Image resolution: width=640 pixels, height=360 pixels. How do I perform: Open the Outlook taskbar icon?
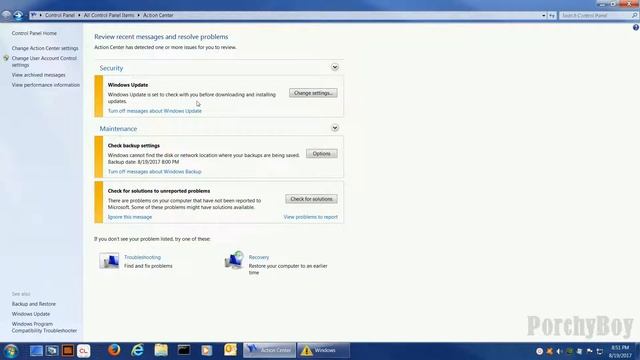pyautogui.click(x=230, y=350)
